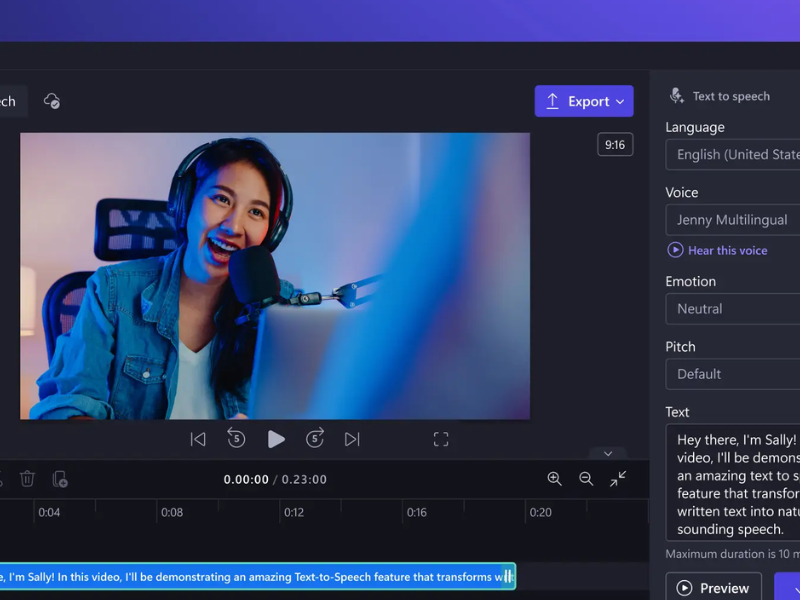Click the 0:16 mark on timeline ruler

pos(417,512)
